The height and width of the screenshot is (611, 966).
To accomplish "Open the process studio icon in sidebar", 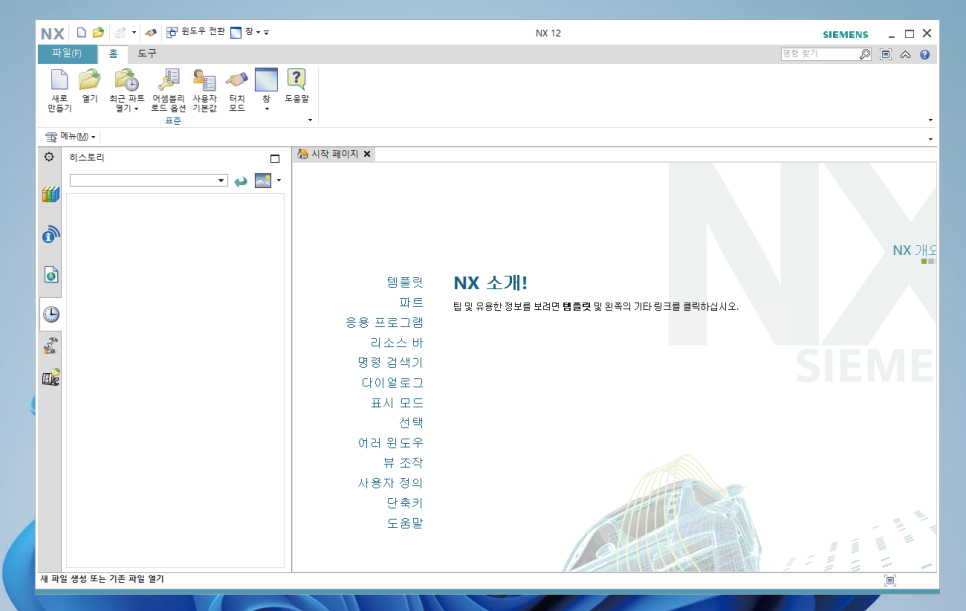I will (51, 345).
